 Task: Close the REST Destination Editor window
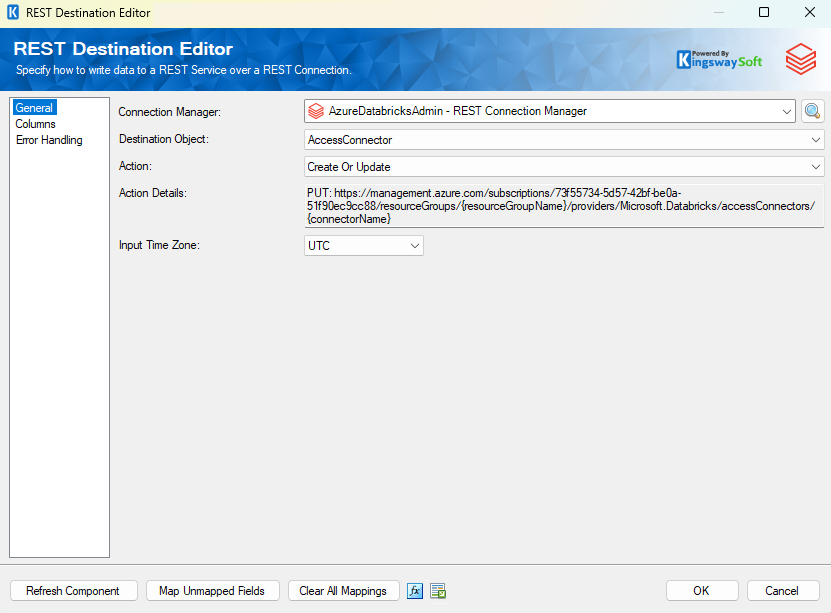809,12
